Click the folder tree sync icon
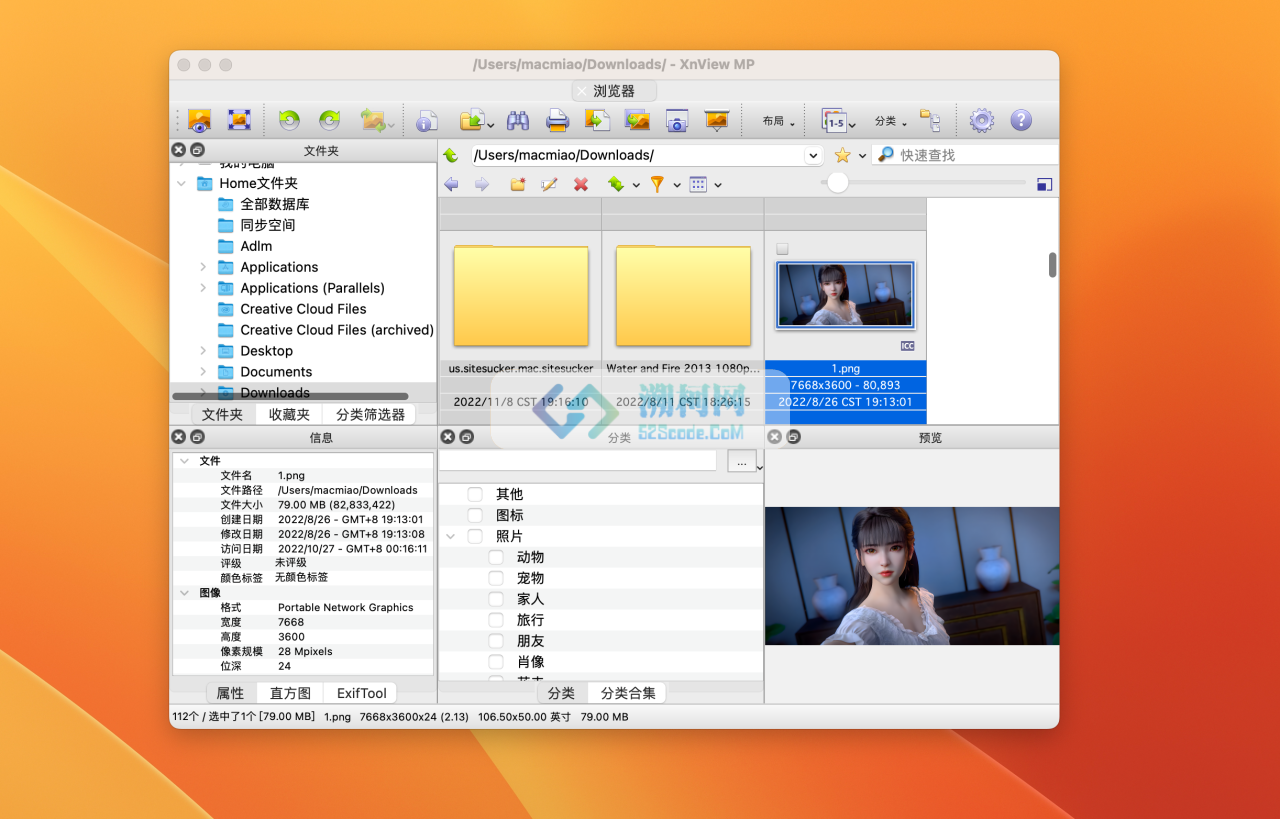Viewport: 1280px width, 819px height. click(930, 121)
